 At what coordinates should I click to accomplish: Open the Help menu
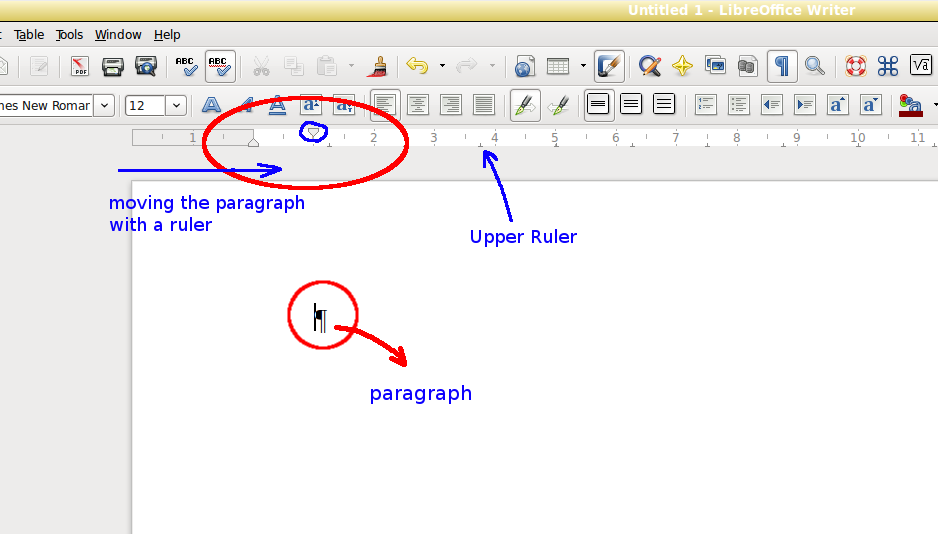167,35
